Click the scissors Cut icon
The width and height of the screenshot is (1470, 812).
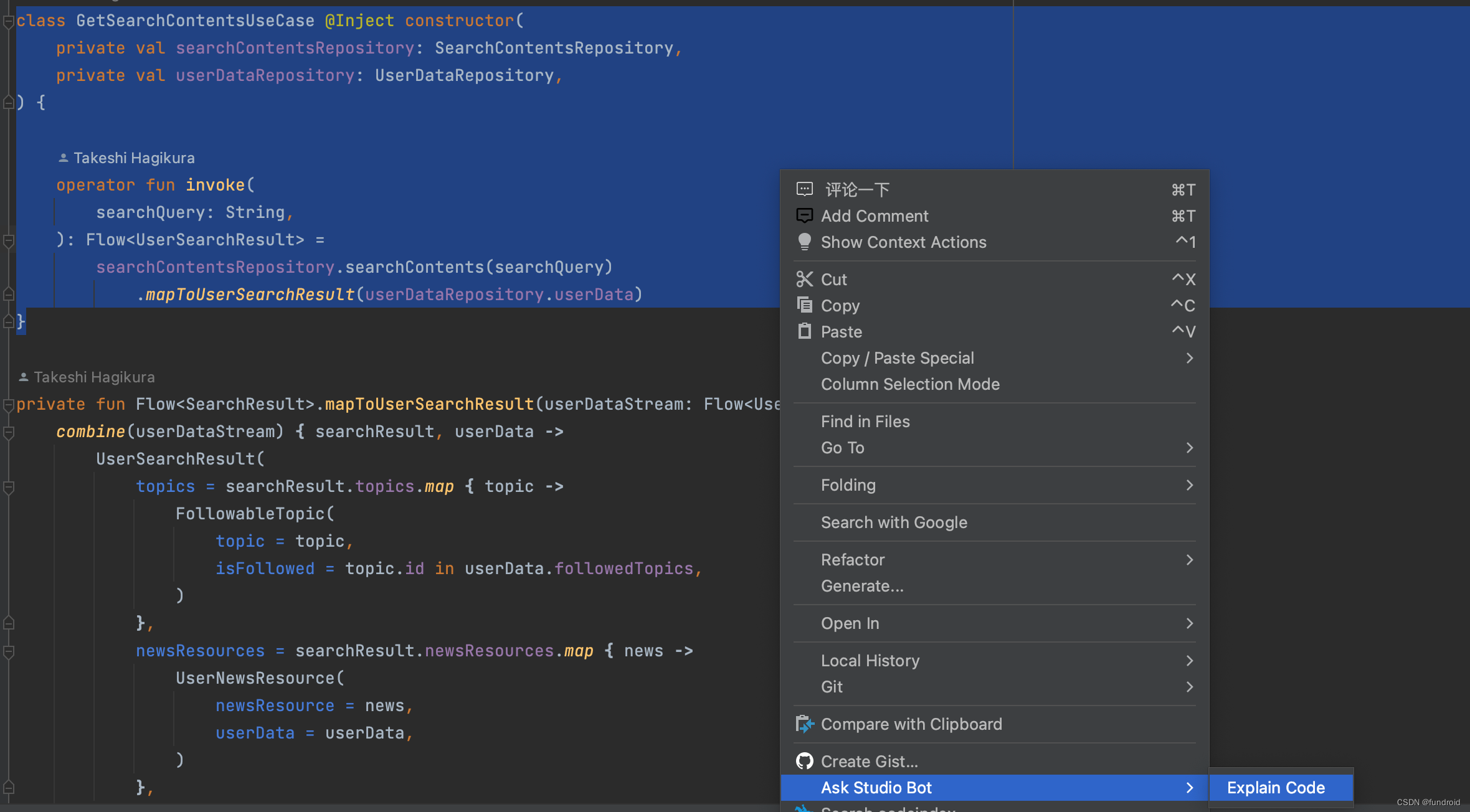[x=804, y=280]
